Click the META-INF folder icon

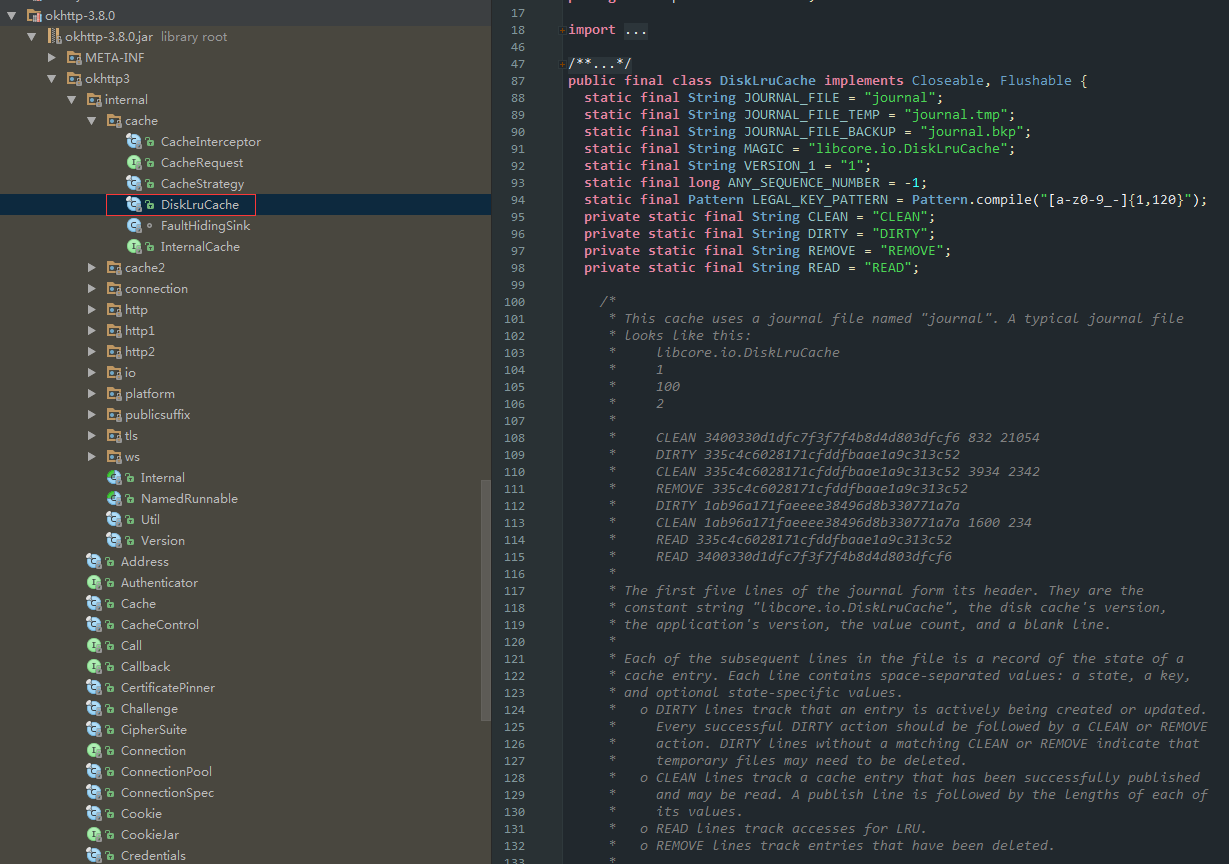74,58
